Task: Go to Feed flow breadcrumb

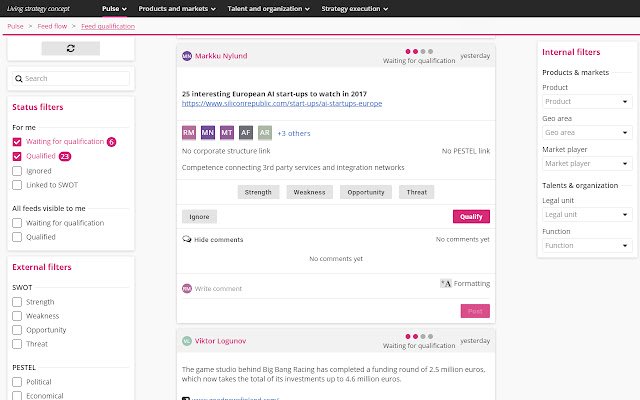Action: pyautogui.click(x=52, y=27)
